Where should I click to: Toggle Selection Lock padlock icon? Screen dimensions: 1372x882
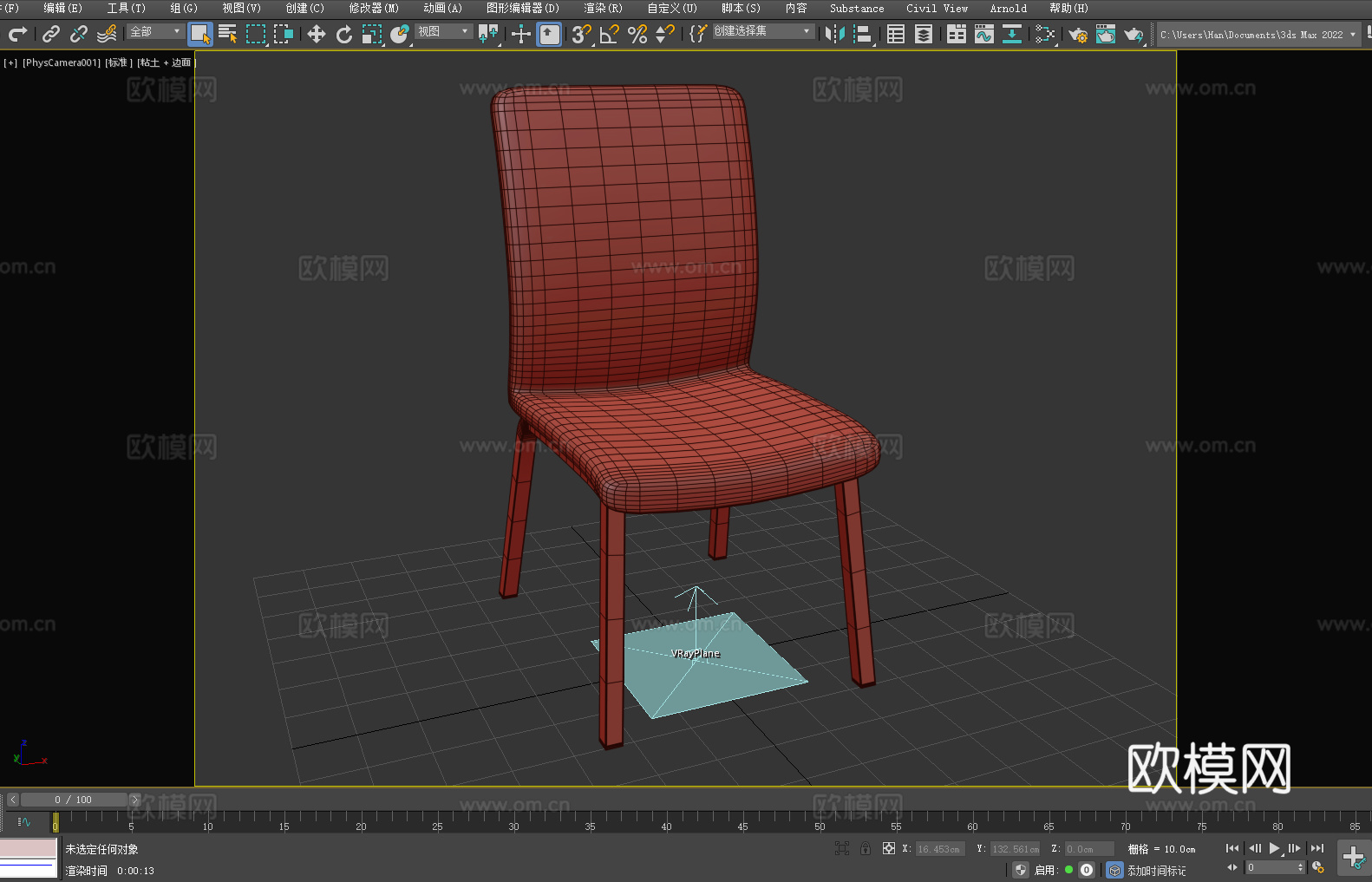866,848
